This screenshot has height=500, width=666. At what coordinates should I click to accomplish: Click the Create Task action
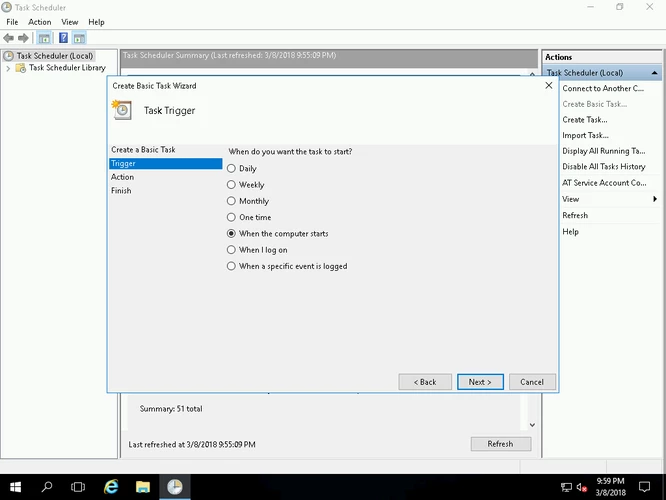click(x=585, y=120)
